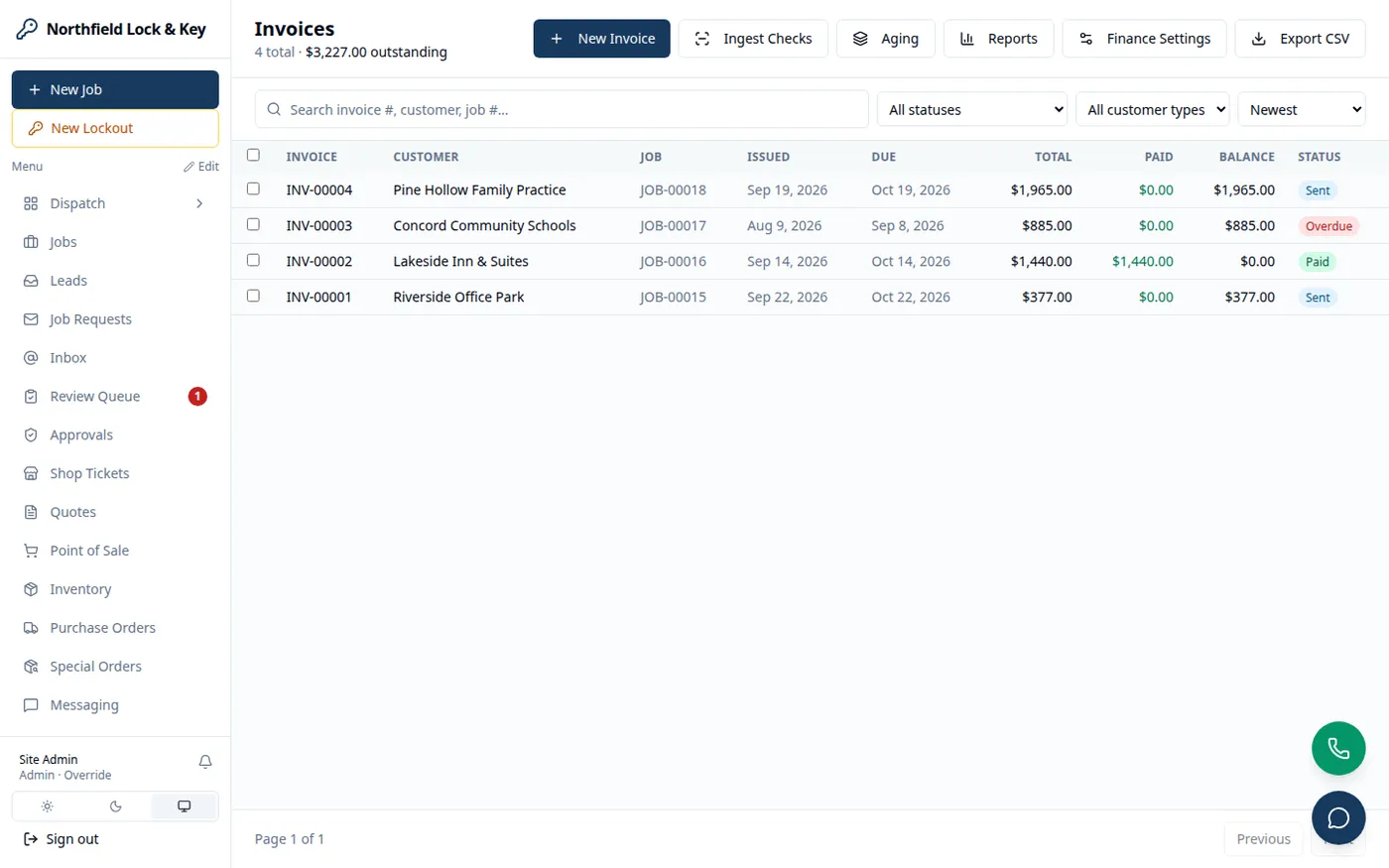This screenshot has height=868, width=1389.
Task: Create a New Invoice
Action: tap(602, 39)
